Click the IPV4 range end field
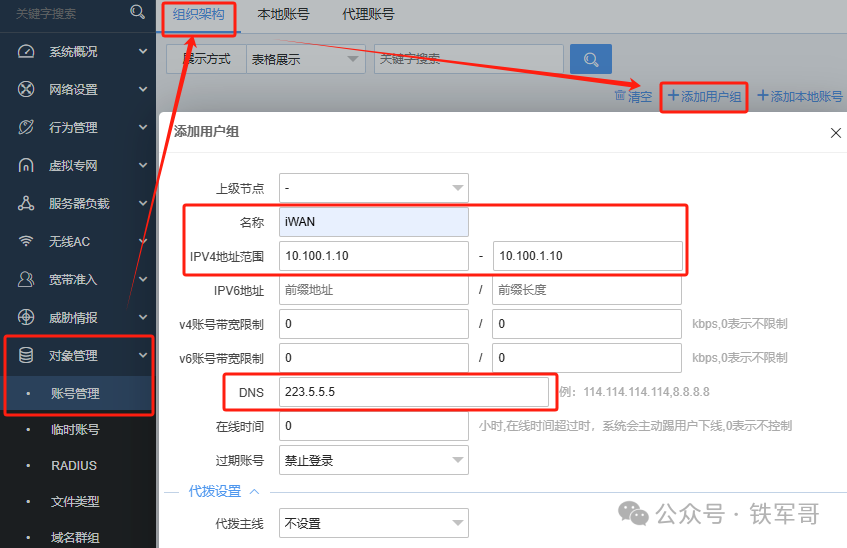The image size is (847, 548). (588, 256)
